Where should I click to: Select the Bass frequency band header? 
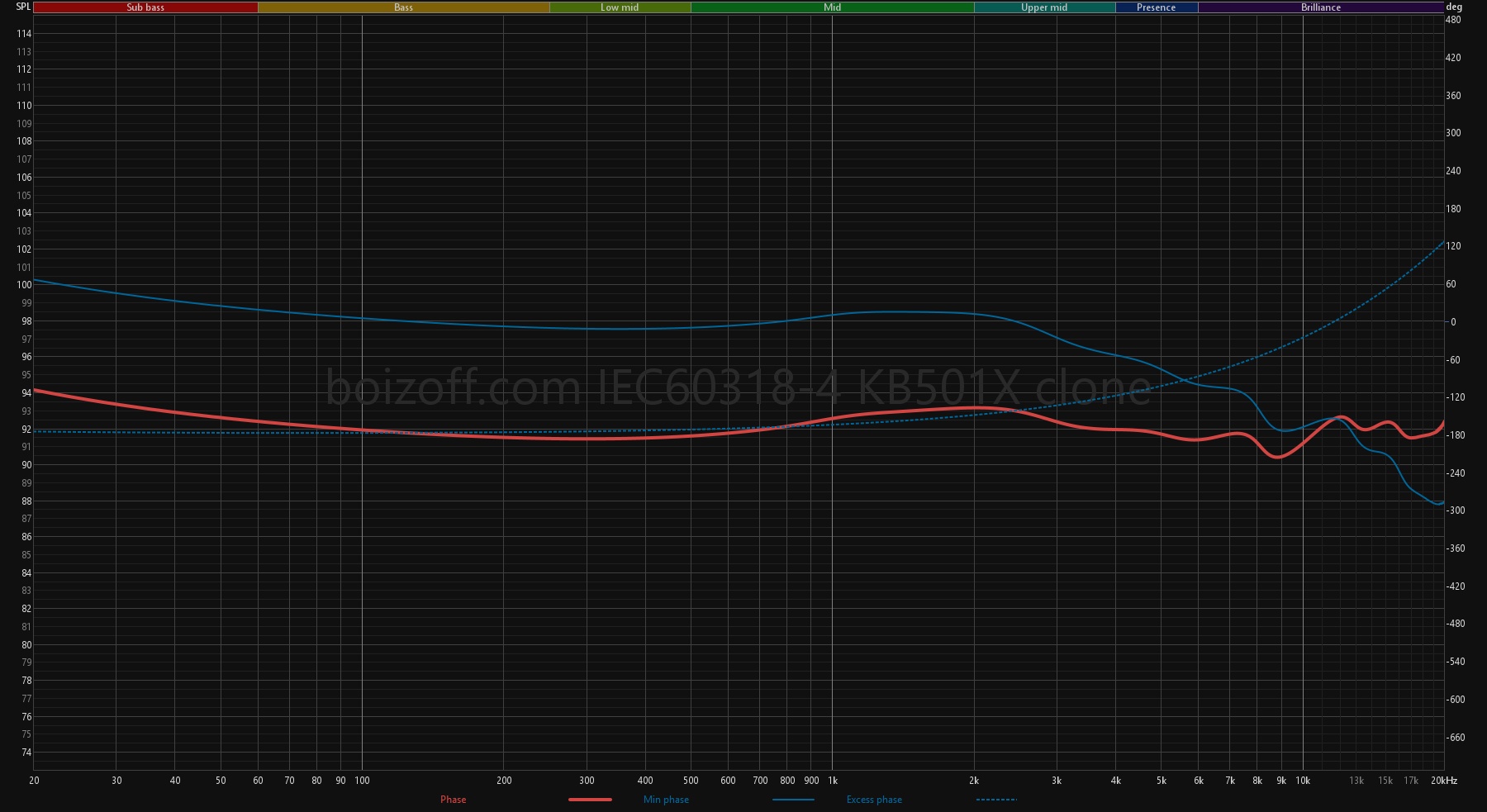[x=403, y=7]
